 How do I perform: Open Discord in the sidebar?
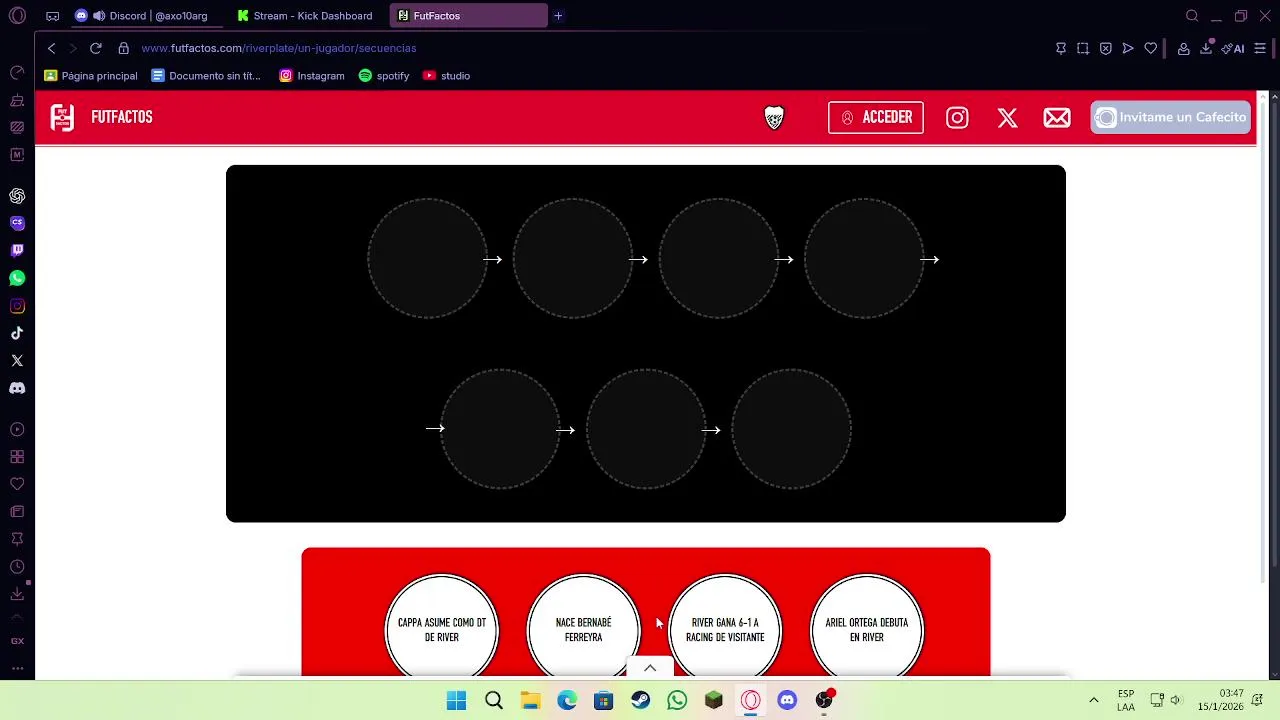coord(17,388)
